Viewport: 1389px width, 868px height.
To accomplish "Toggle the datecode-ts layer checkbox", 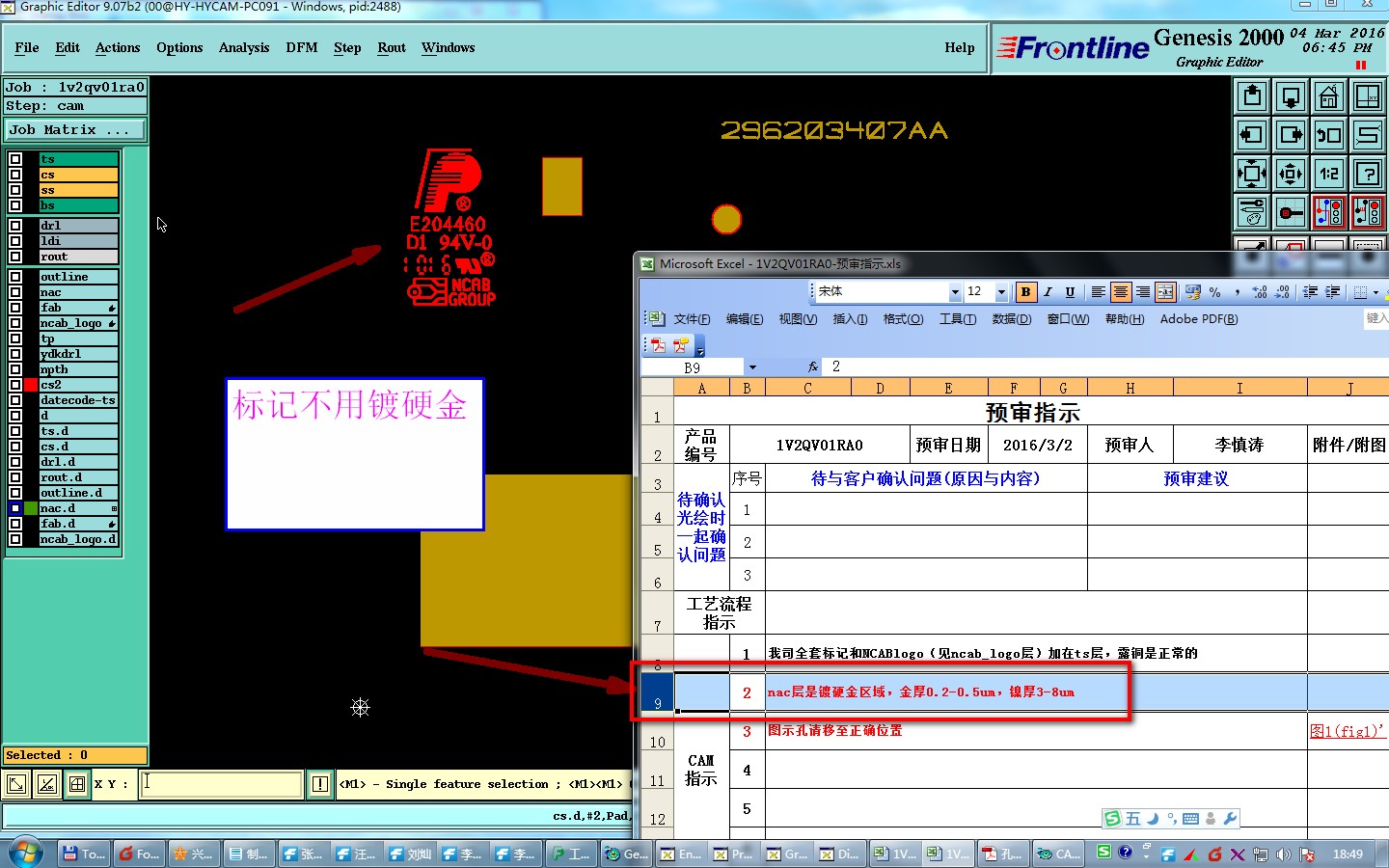I will coord(15,400).
